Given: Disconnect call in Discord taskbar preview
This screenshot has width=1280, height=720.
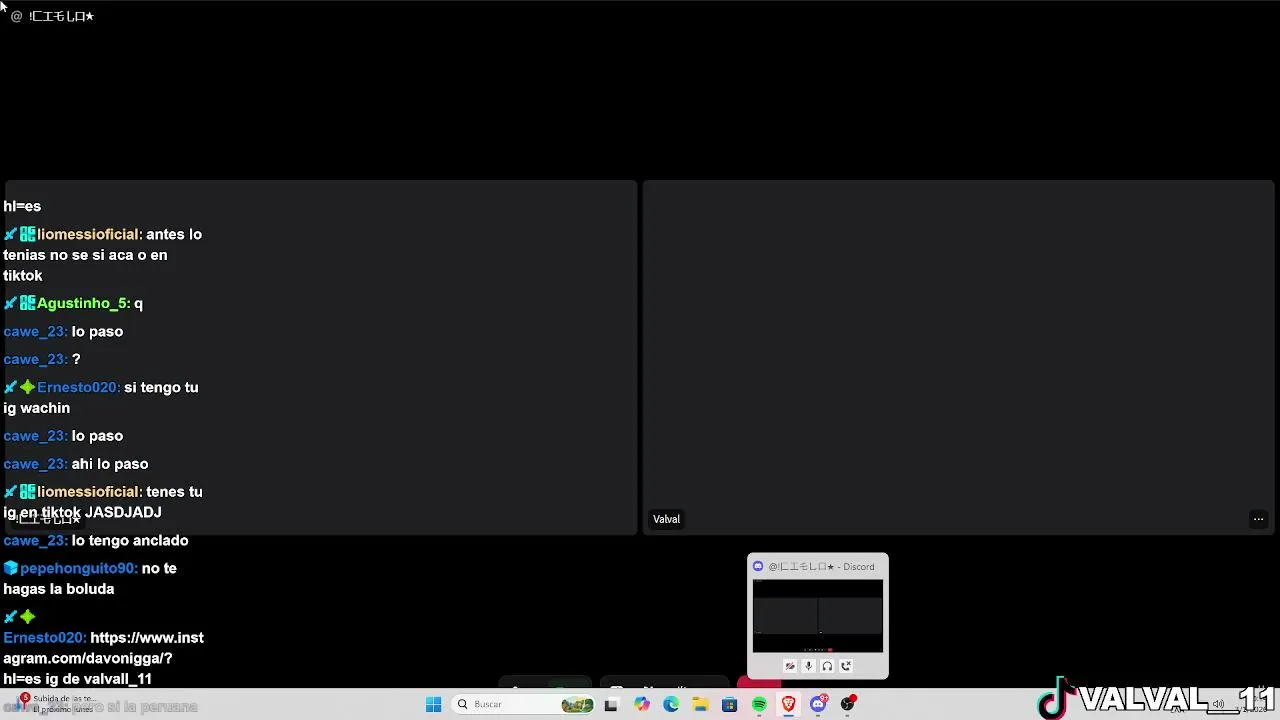Looking at the screenshot, I should pyautogui.click(x=846, y=666).
